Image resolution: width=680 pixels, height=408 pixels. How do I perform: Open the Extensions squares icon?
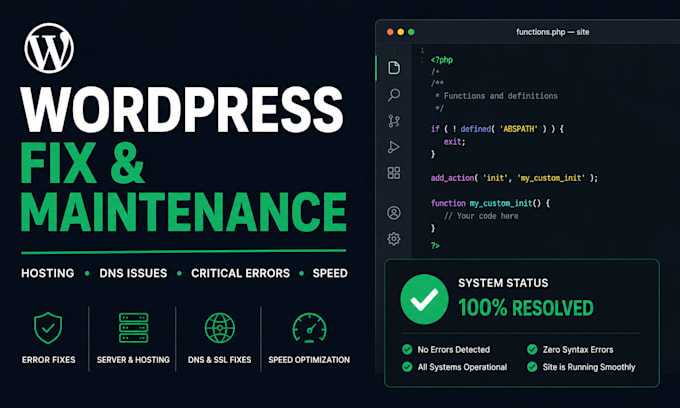point(394,173)
